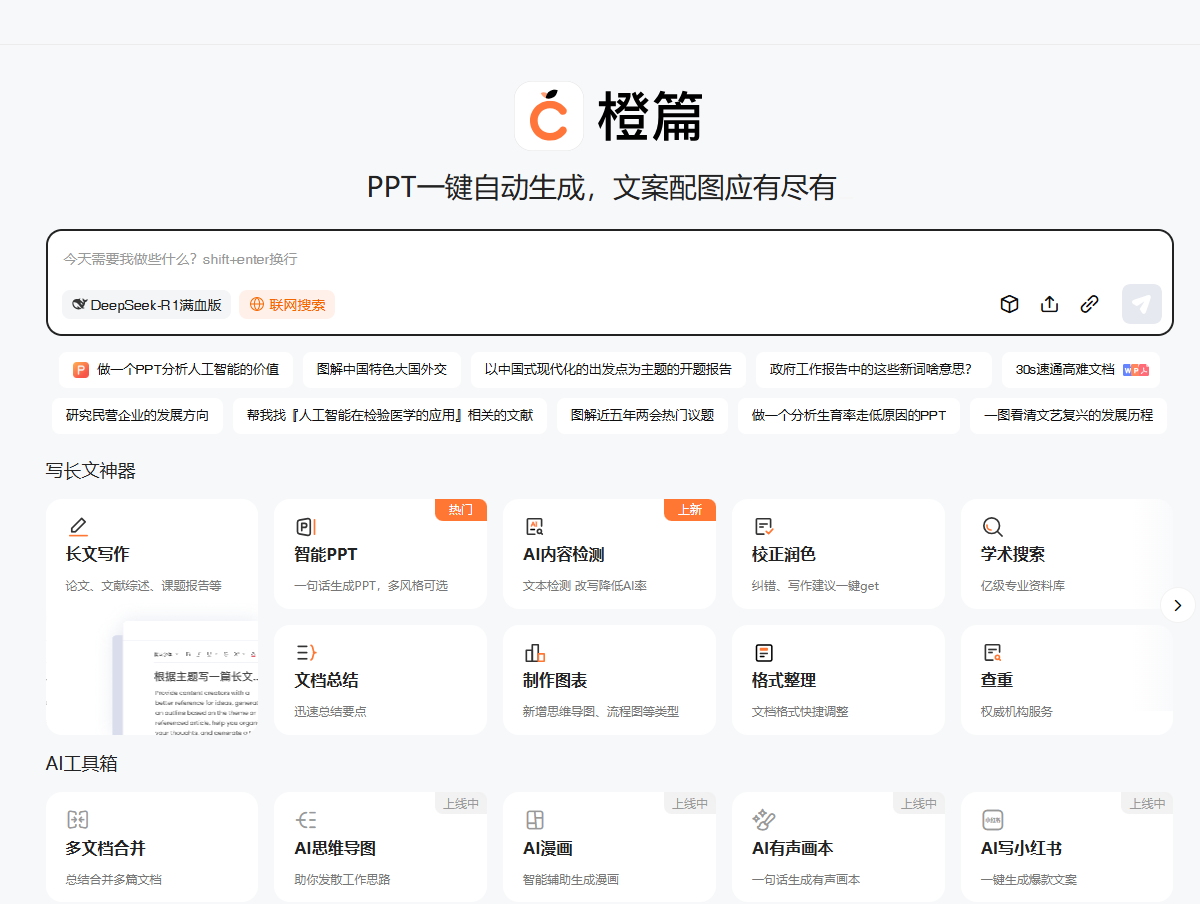Open the 校正润色 tool card
Image resolution: width=1200 pixels, height=904 pixels.
click(x=838, y=554)
